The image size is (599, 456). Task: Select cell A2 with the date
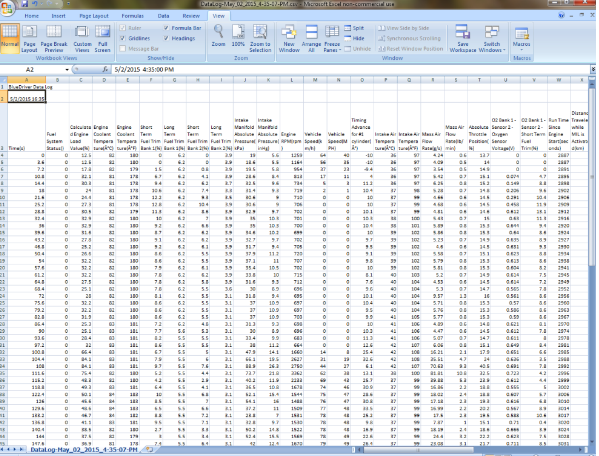click(26, 97)
